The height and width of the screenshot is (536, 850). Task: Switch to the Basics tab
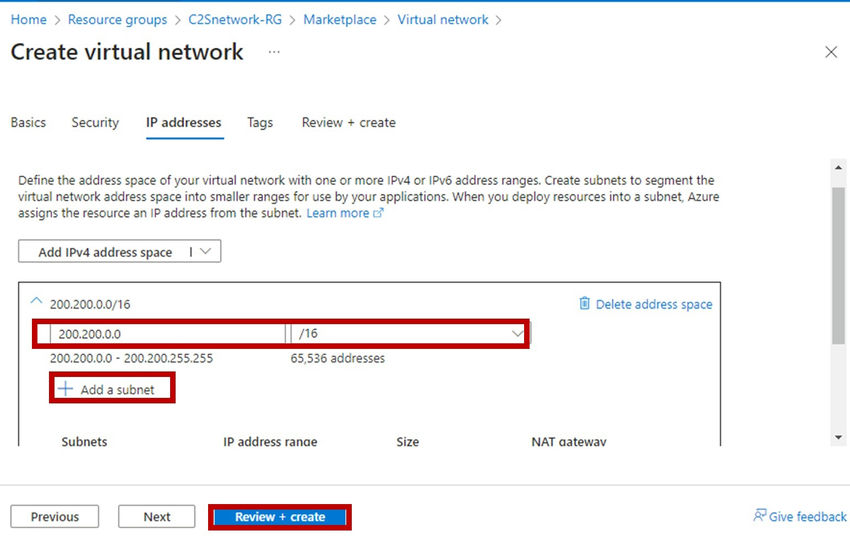tap(28, 122)
